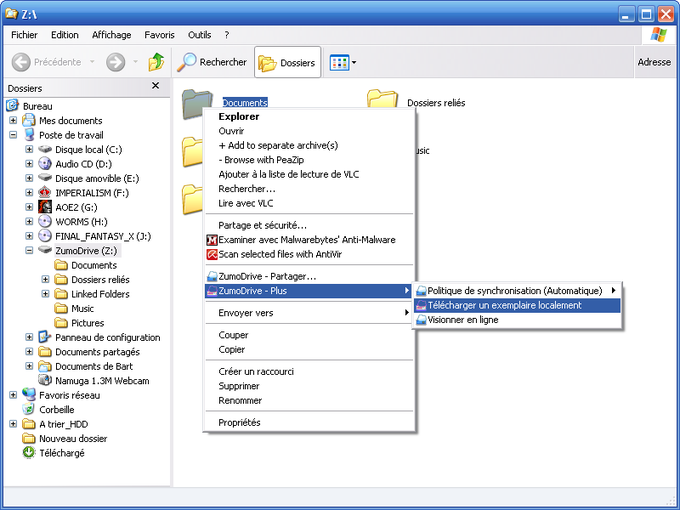
Task: Click the FINAL_FANTASY_X (J:) disc icon
Action: pyautogui.click(x=45, y=236)
